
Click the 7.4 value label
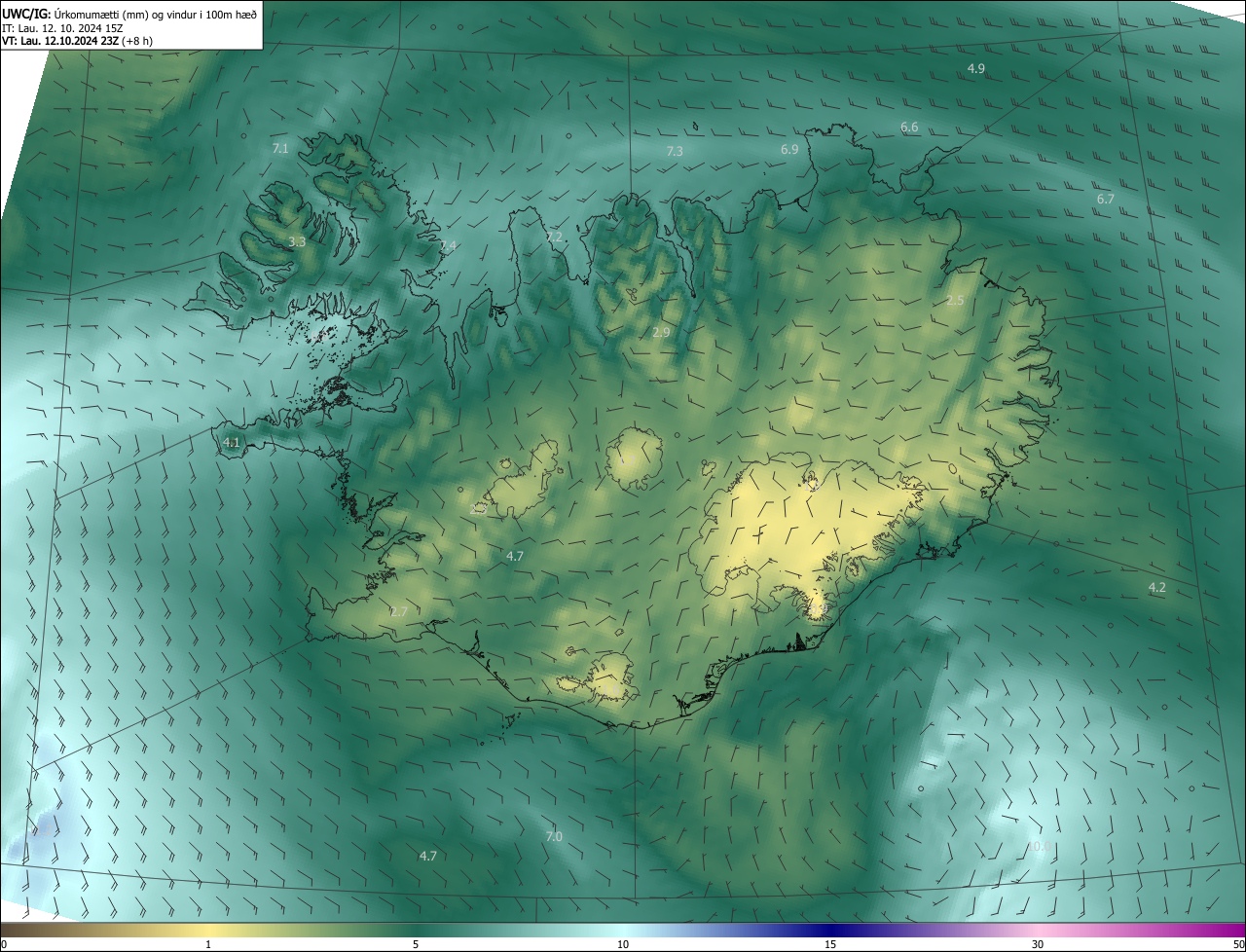click(x=447, y=246)
